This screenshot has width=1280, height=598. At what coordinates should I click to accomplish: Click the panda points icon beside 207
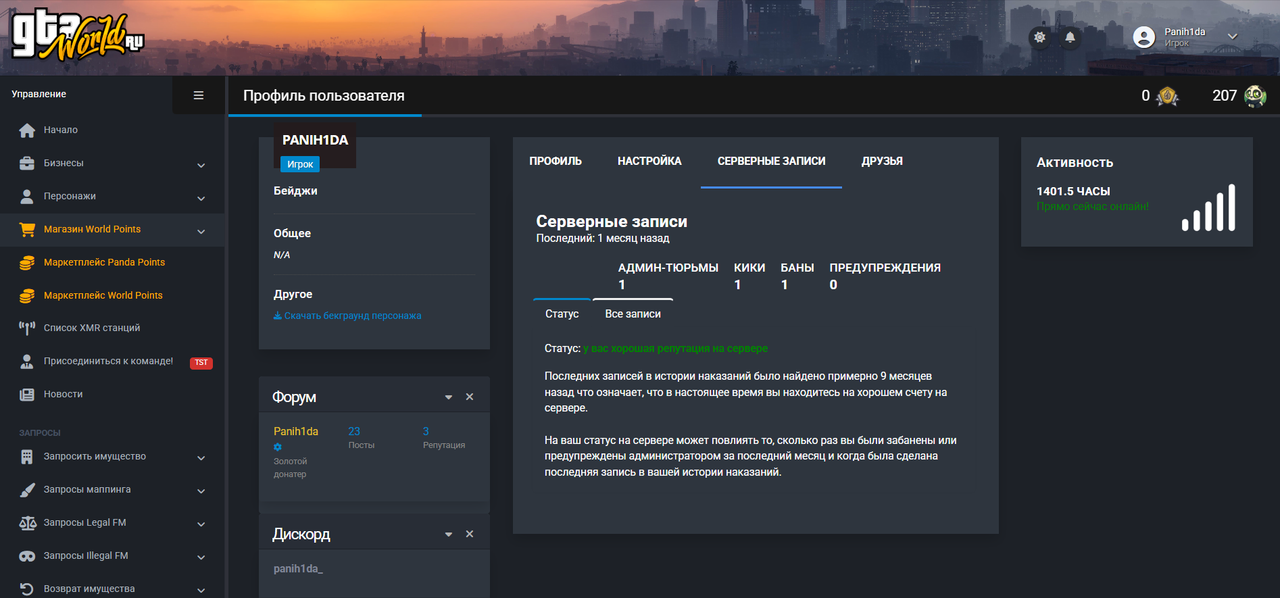[x=1255, y=96]
